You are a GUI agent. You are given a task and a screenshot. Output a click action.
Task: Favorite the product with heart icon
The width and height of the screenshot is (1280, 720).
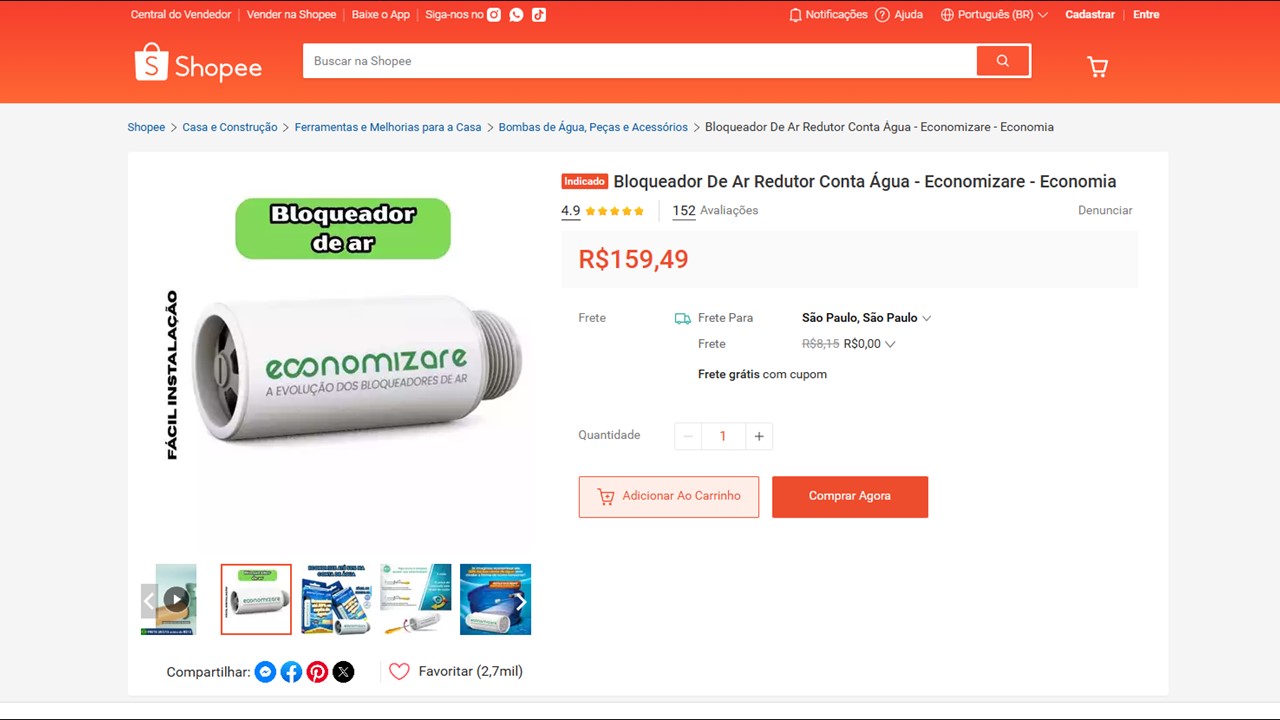(399, 672)
